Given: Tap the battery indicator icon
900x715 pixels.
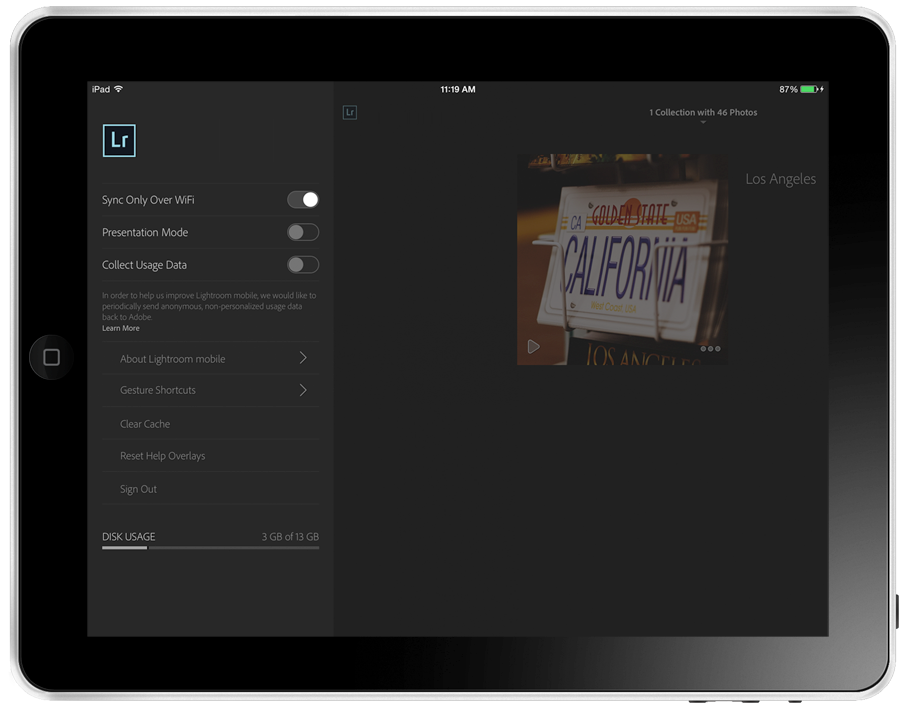Looking at the screenshot, I should (811, 89).
